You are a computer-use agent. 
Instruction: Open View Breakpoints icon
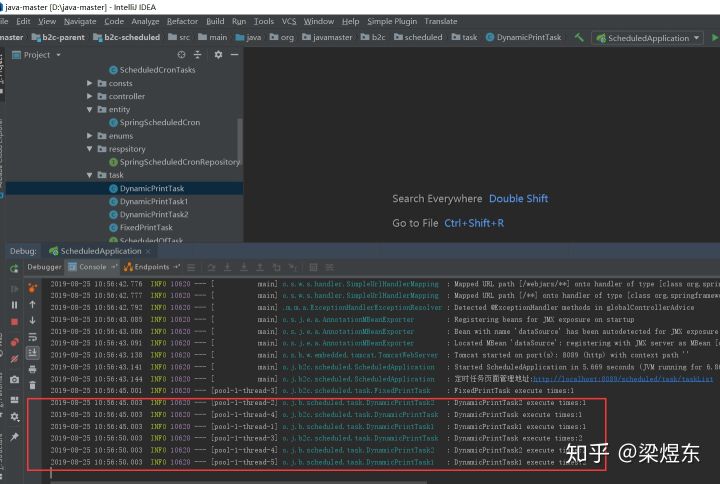pyautogui.click(x=14, y=342)
